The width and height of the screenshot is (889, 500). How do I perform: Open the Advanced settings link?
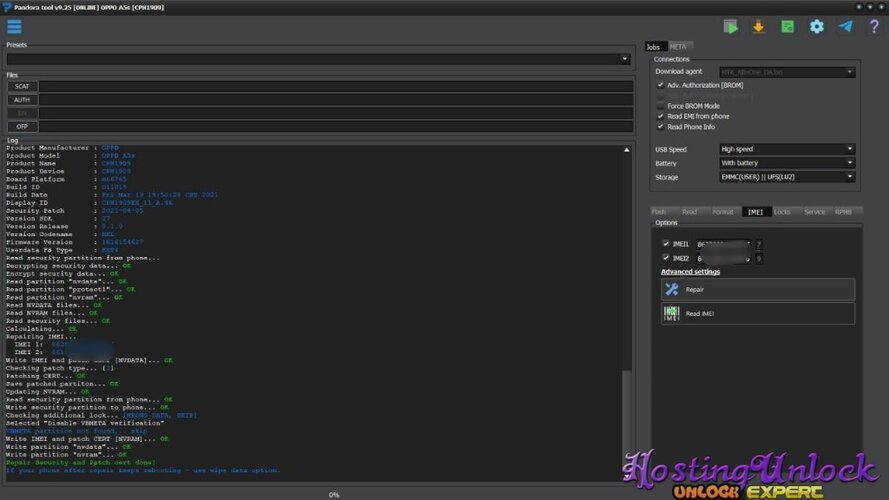point(690,272)
